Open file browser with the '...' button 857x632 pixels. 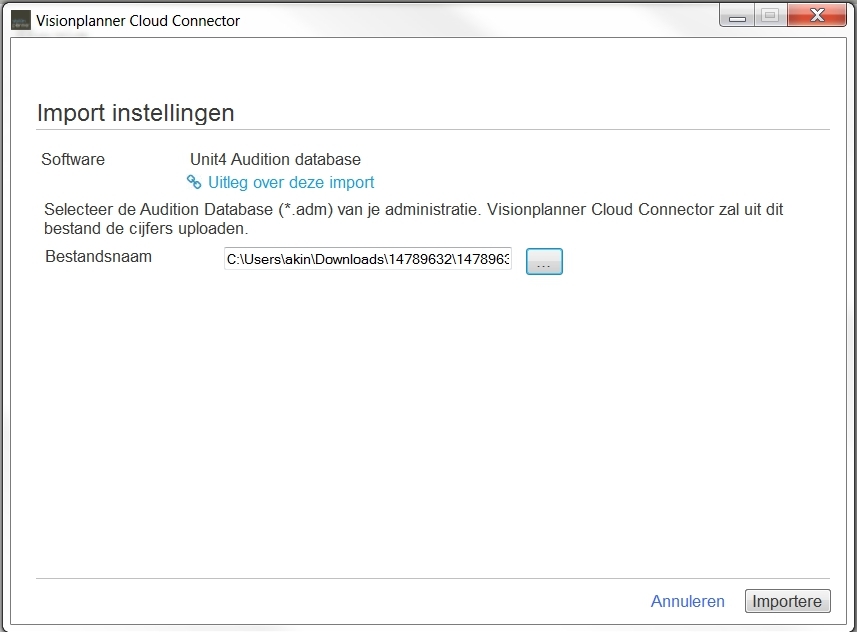544,261
